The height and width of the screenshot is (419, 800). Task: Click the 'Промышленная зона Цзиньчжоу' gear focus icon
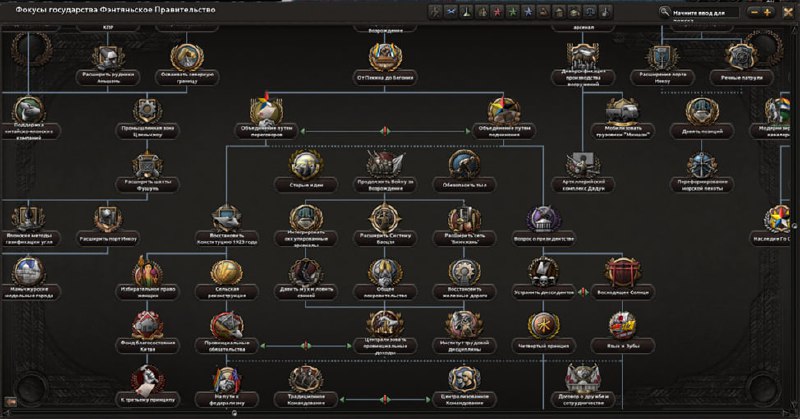[x=147, y=110]
